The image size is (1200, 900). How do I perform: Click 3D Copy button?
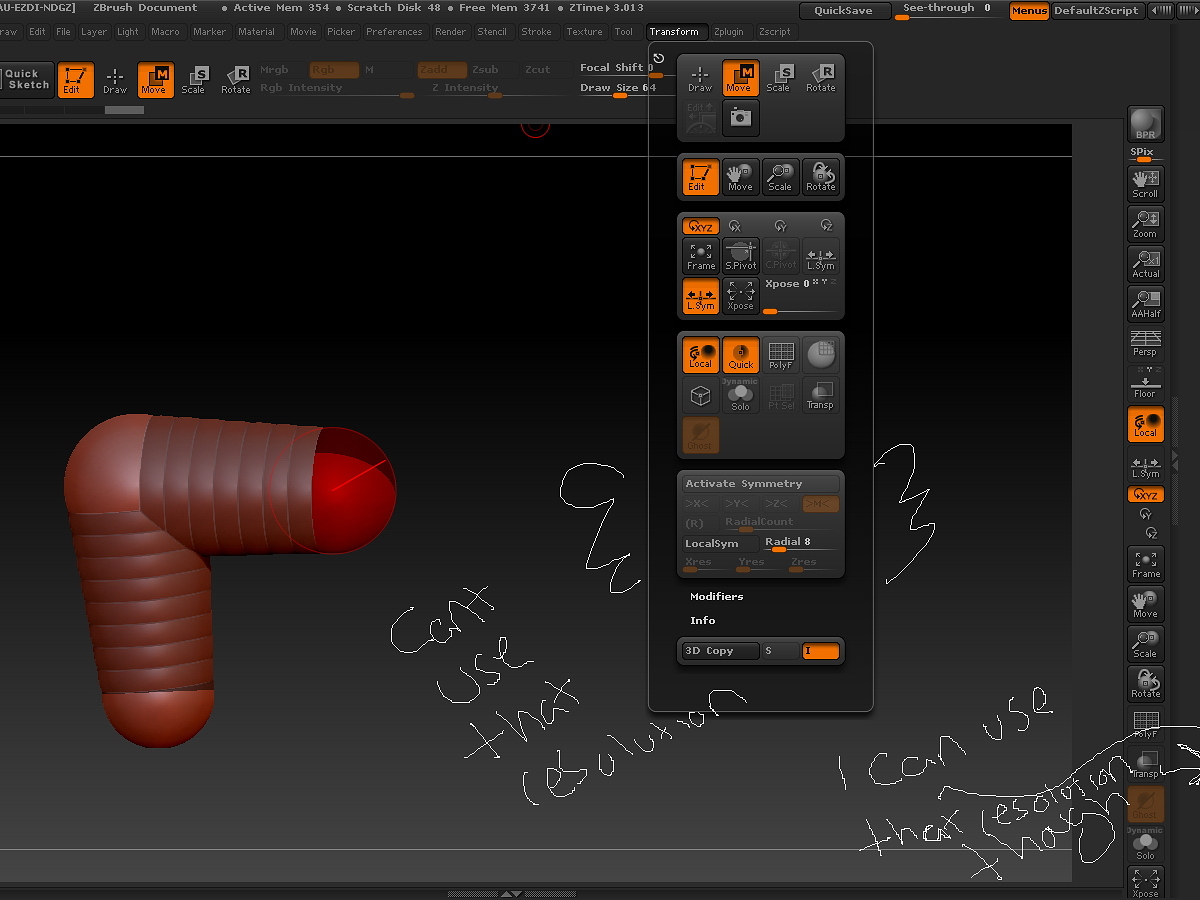[x=721, y=651]
